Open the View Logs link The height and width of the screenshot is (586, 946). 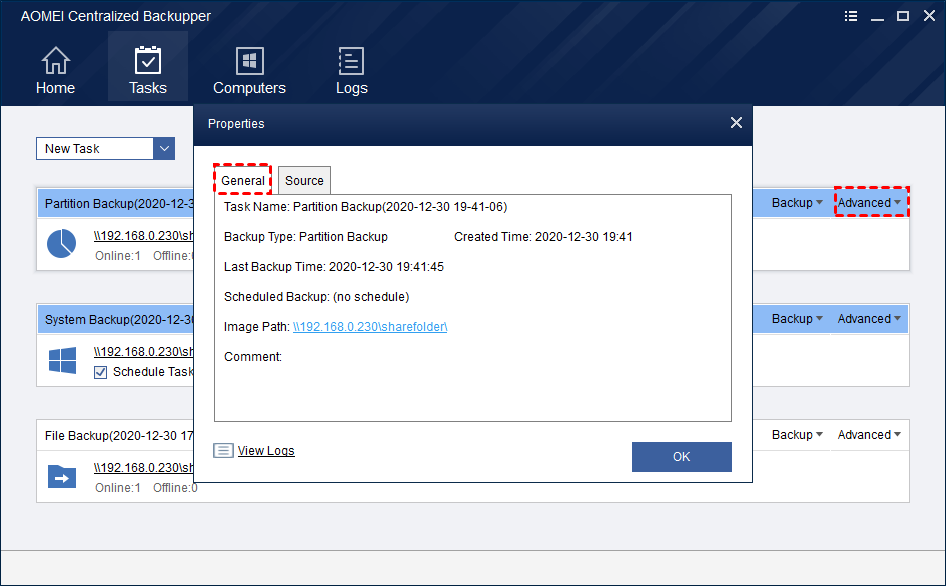tap(266, 451)
